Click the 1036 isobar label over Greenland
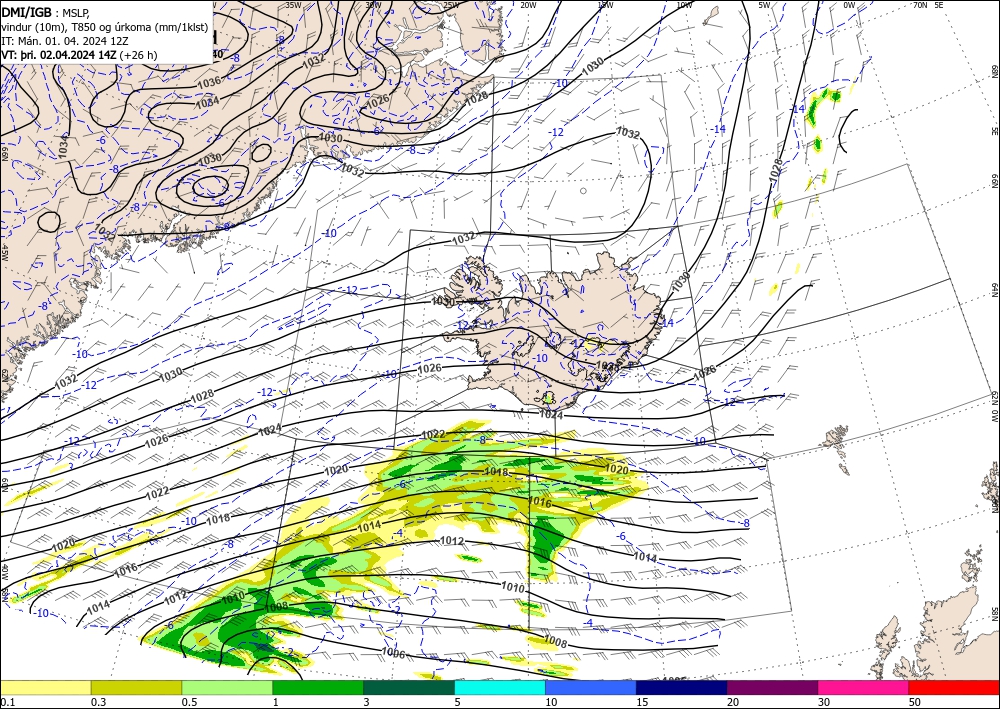Screen dimensions: 1000x709 209,81
